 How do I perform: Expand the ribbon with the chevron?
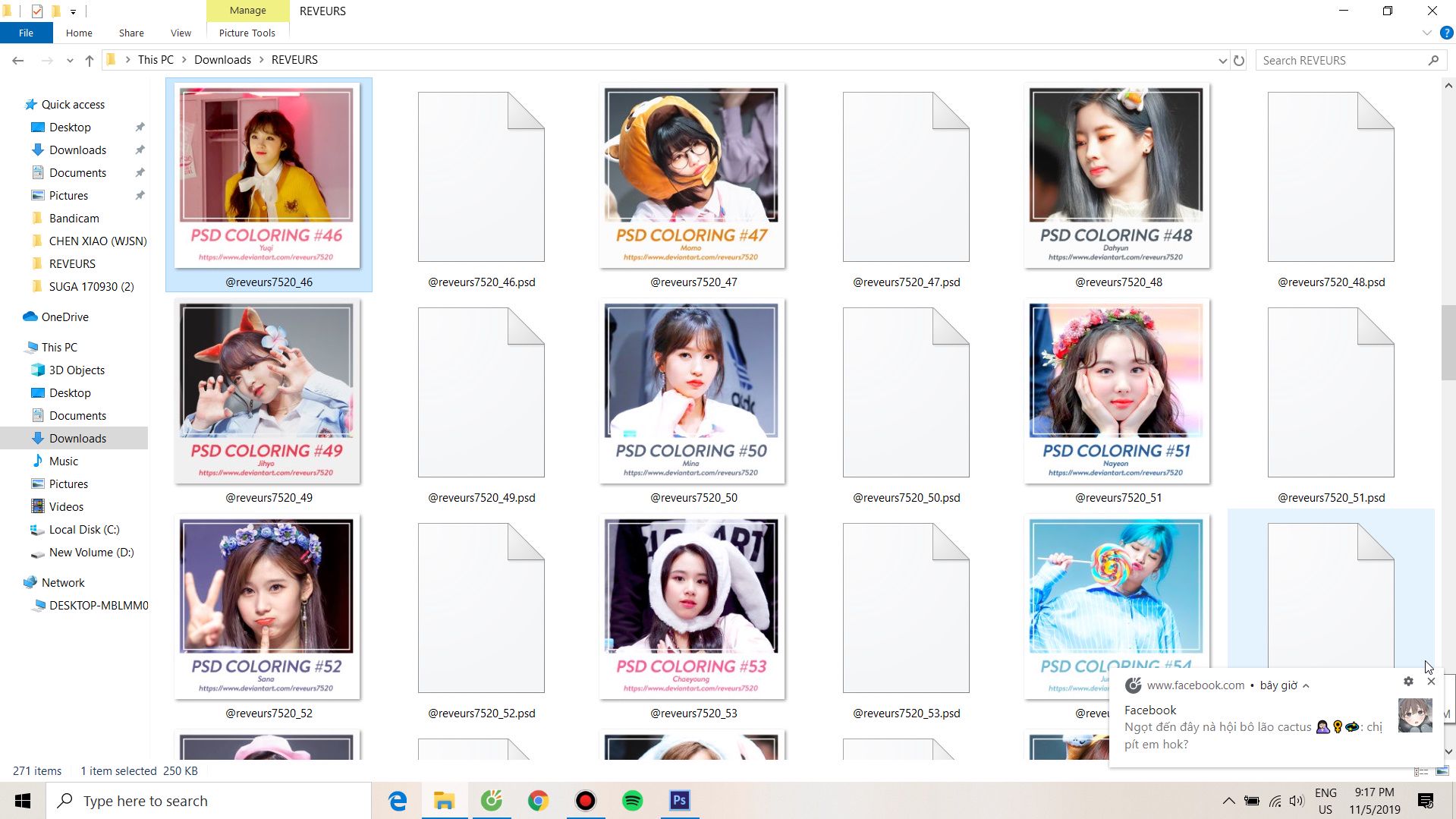point(1426,33)
